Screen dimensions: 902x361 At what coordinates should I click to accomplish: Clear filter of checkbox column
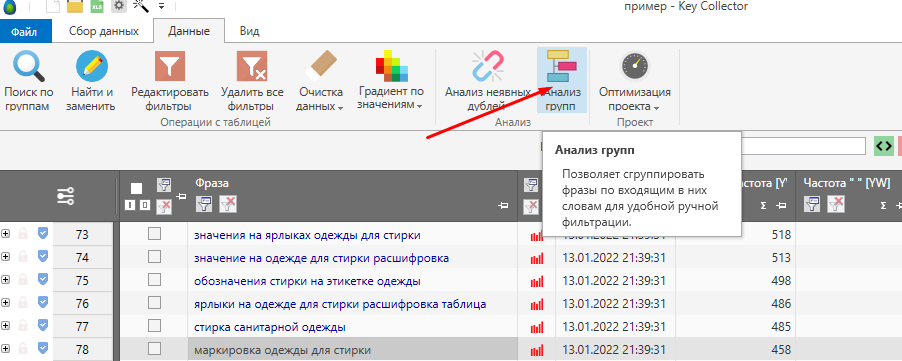point(164,207)
